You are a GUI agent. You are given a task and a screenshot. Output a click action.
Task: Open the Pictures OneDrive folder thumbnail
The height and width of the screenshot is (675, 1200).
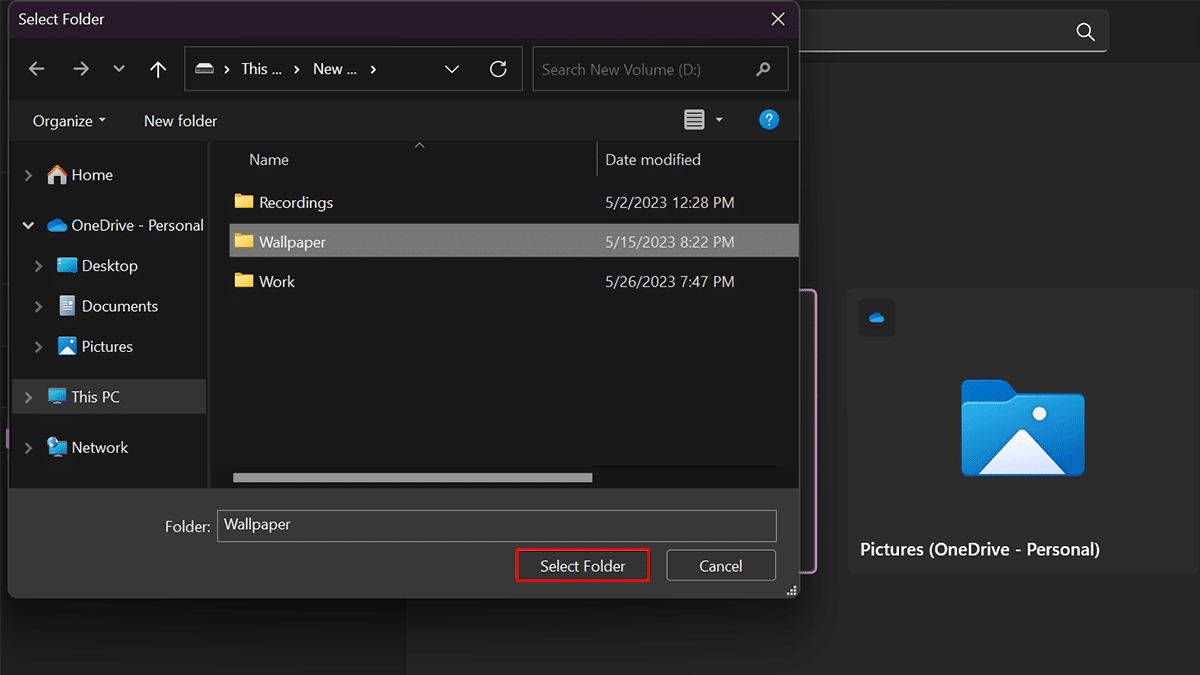pos(1022,428)
